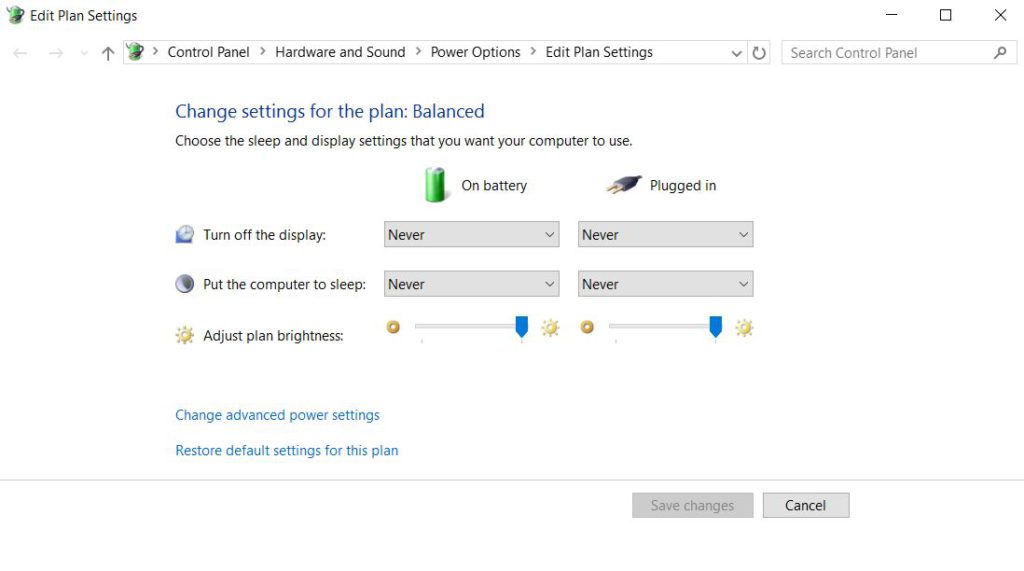1024x571 pixels.
Task: Open Plugged in Turn off display dropdown
Action: [665, 235]
